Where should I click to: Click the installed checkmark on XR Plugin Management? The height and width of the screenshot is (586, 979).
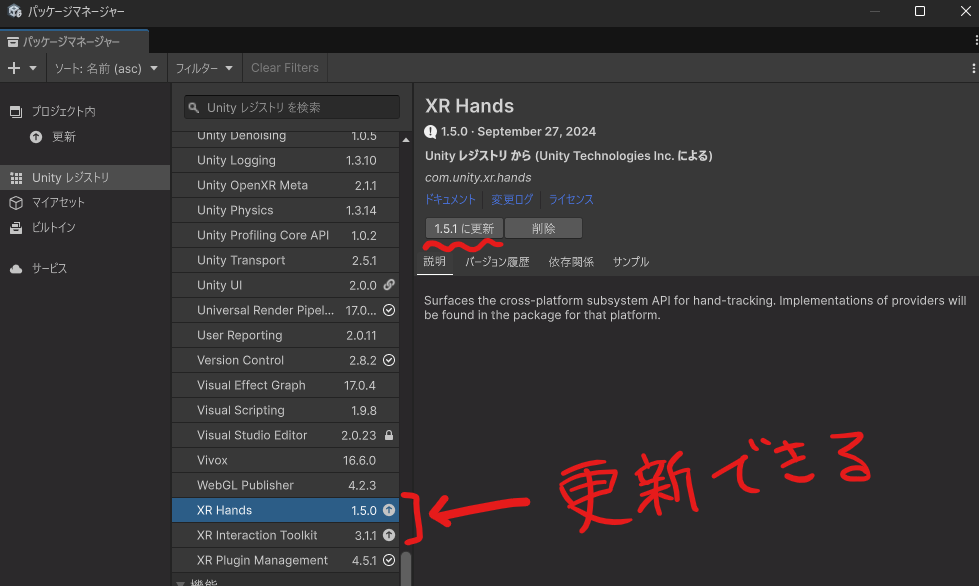click(389, 560)
